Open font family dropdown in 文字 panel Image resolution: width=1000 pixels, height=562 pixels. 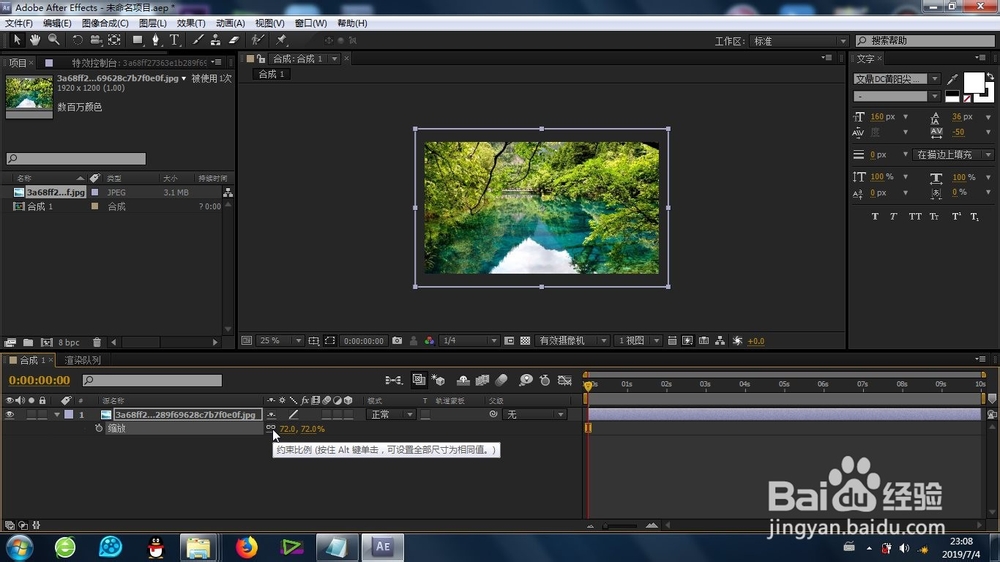click(x=896, y=79)
